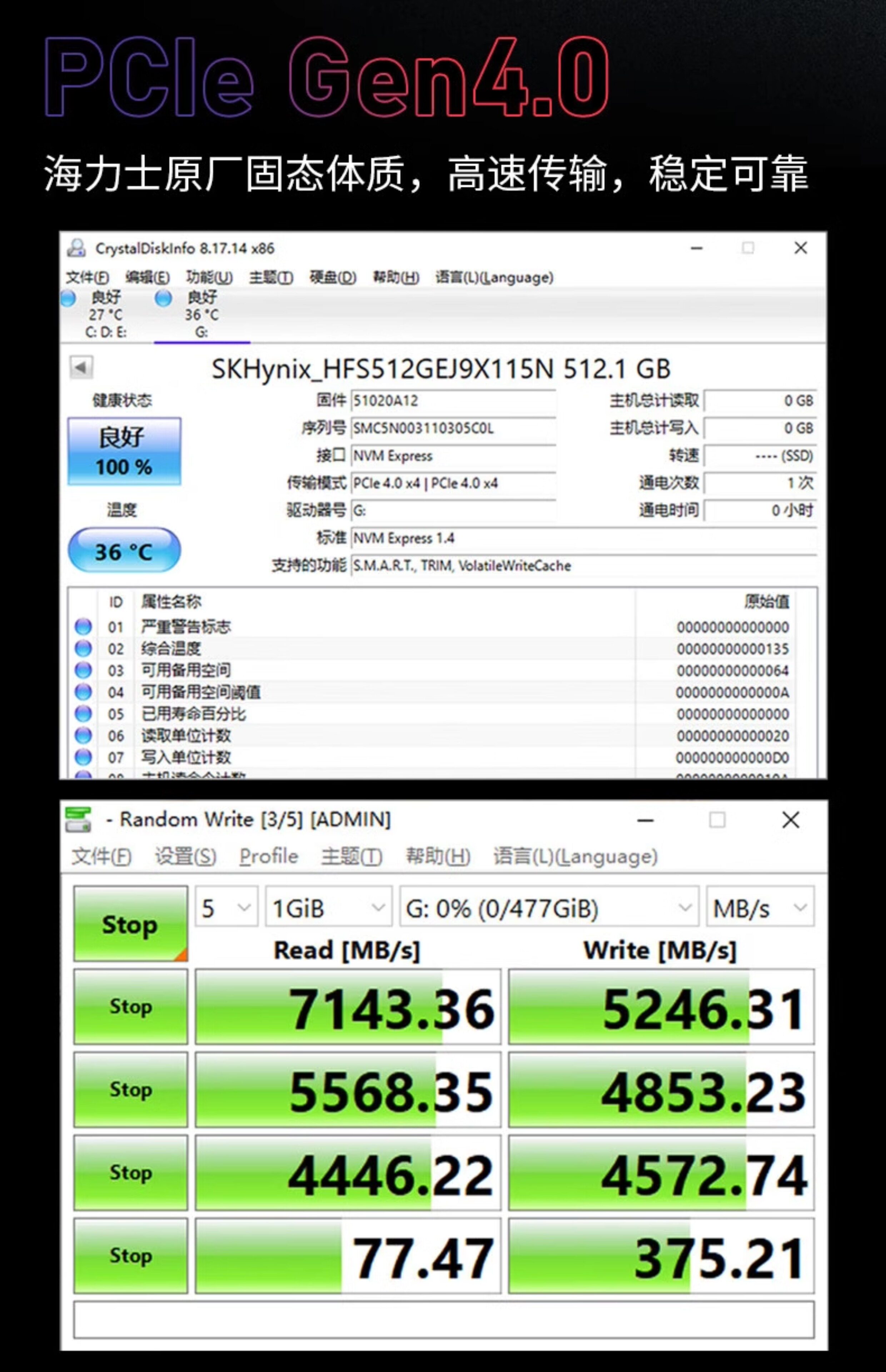Screen dimensions: 886x1372
Task: Open the Profile menu in CrystalDiskMark
Action: point(269,856)
